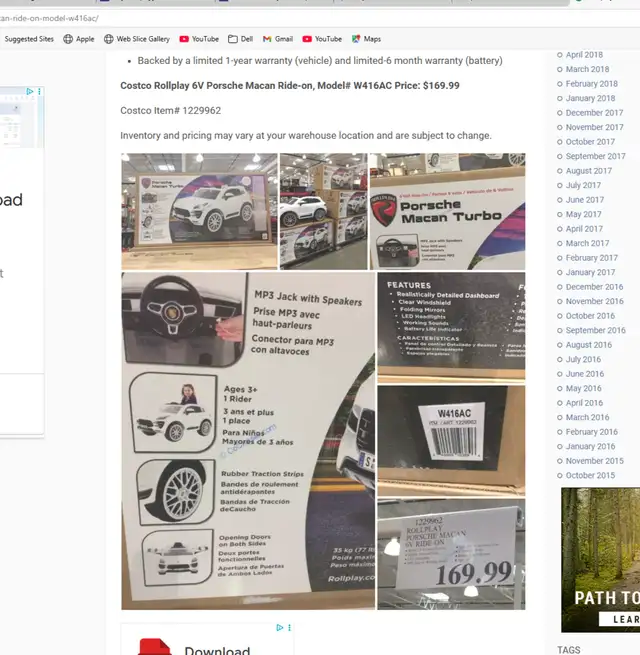Open the December 2017 archive
Image resolution: width=640 pixels, height=655 pixels.
[x=594, y=113]
